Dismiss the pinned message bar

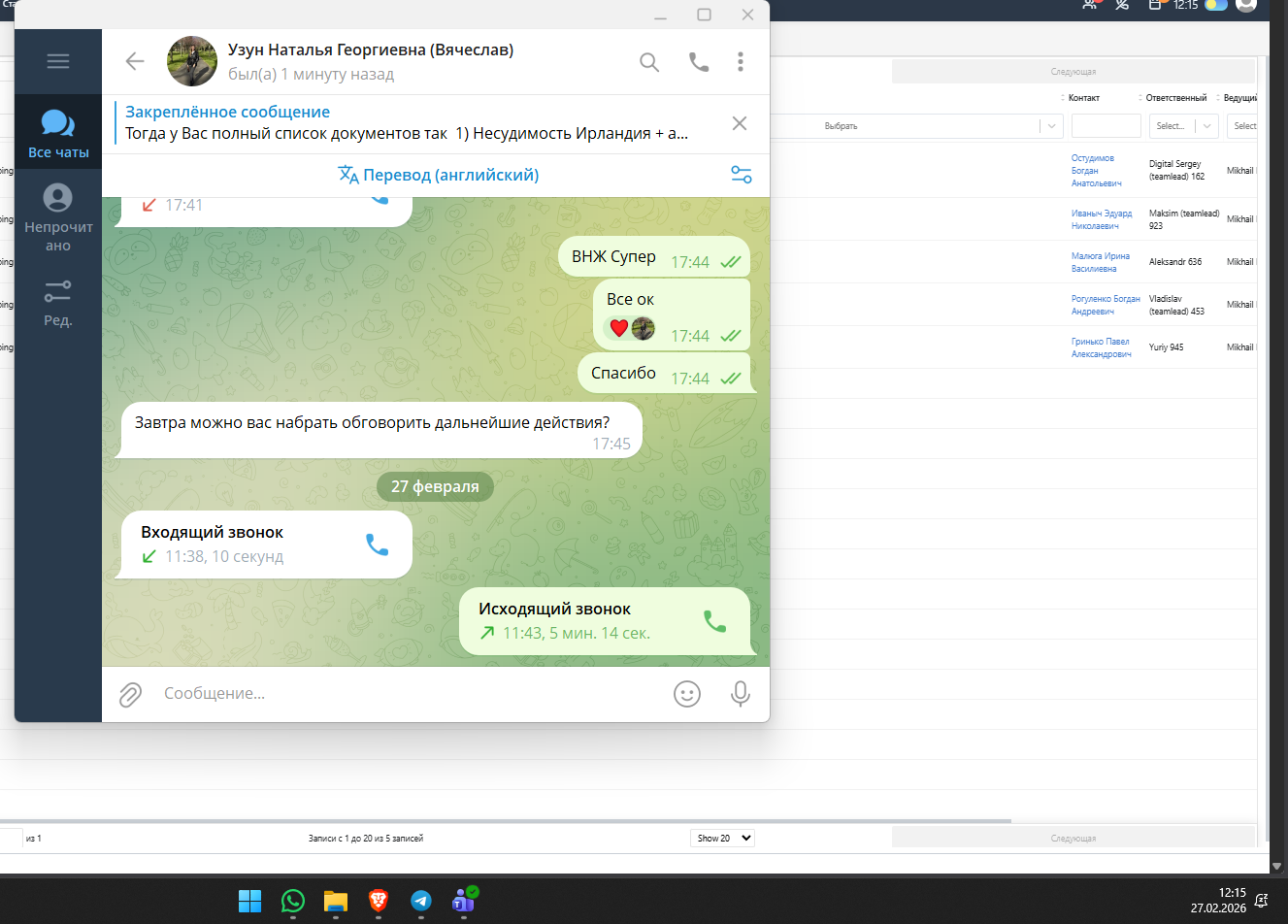pyautogui.click(x=740, y=123)
